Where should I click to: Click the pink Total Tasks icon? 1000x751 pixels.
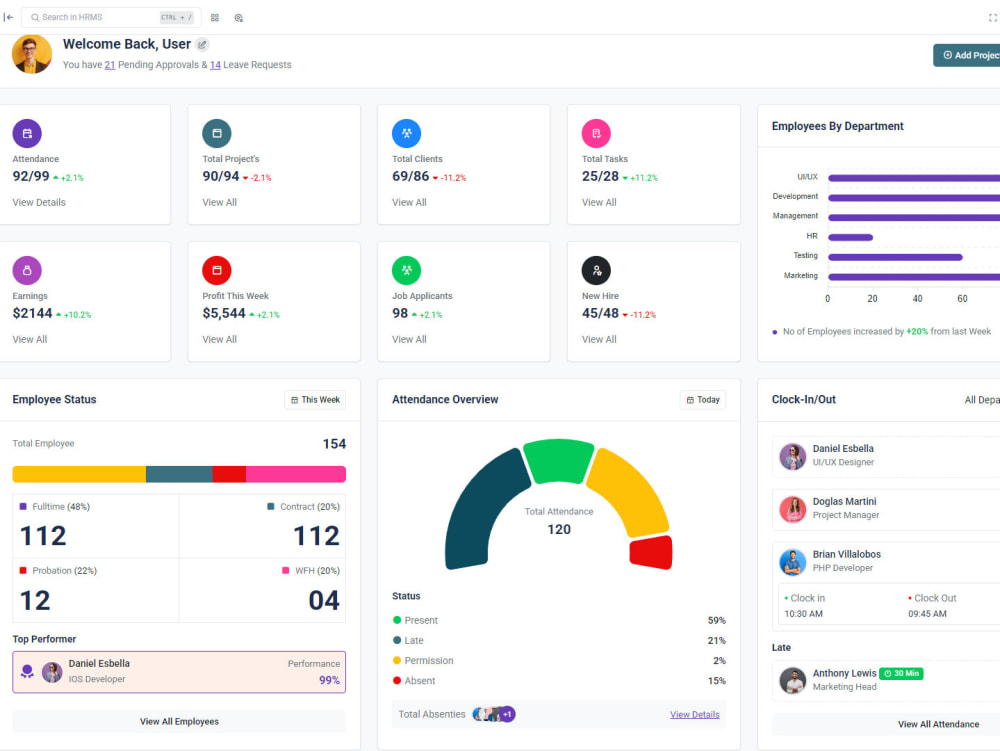pyautogui.click(x=596, y=133)
